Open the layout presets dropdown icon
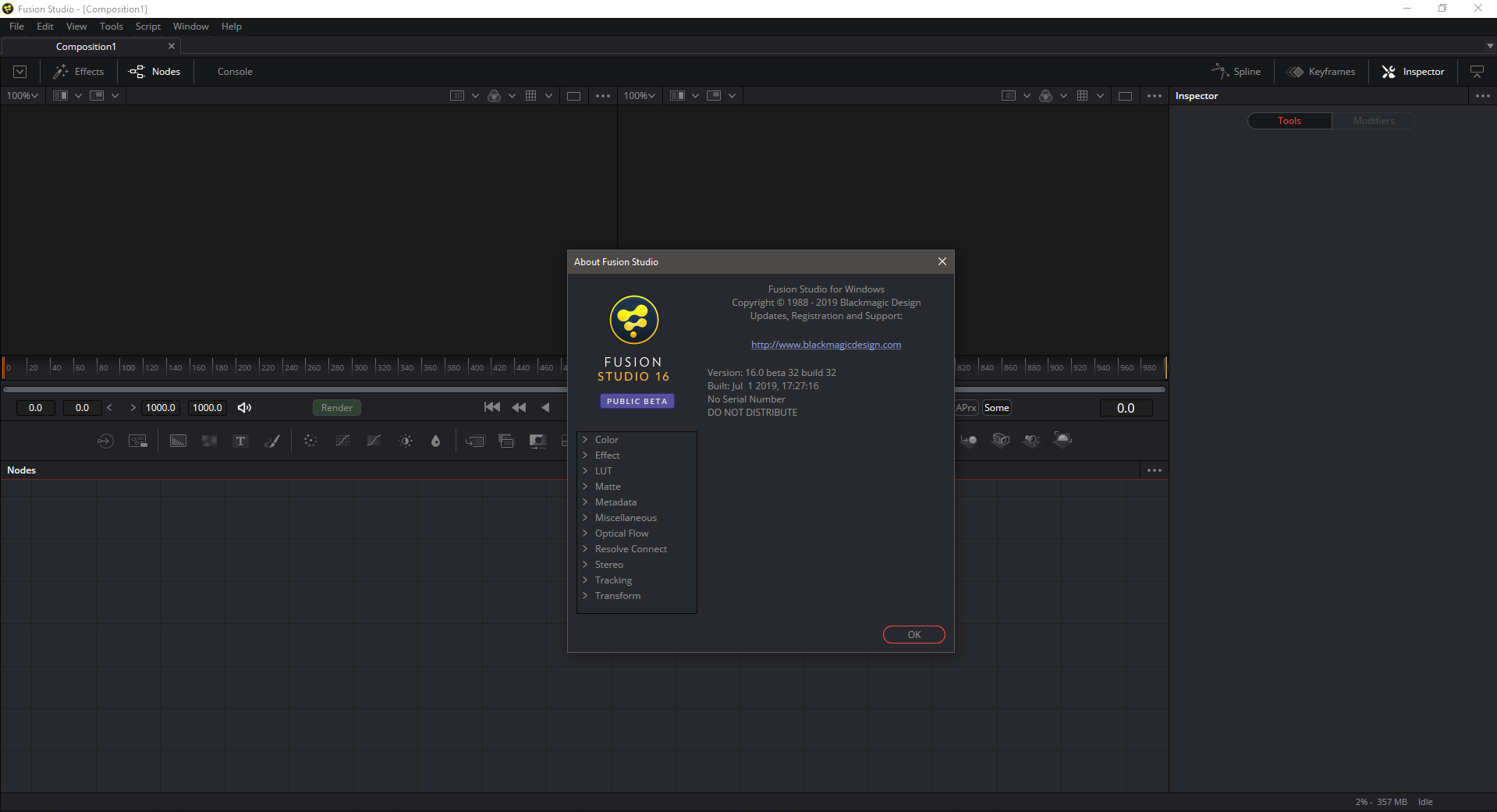 20,72
